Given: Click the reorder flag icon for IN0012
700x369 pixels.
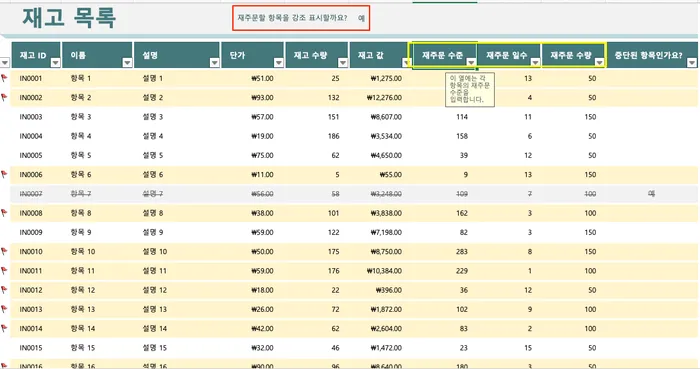Looking at the screenshot, I should click(4, 290).
